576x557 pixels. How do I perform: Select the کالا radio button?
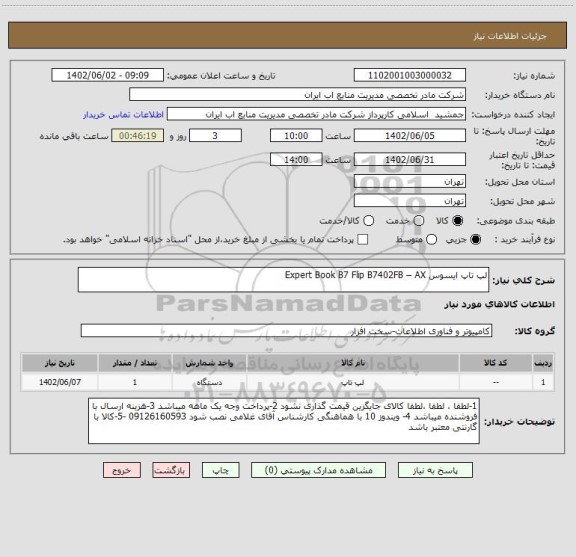458,221
